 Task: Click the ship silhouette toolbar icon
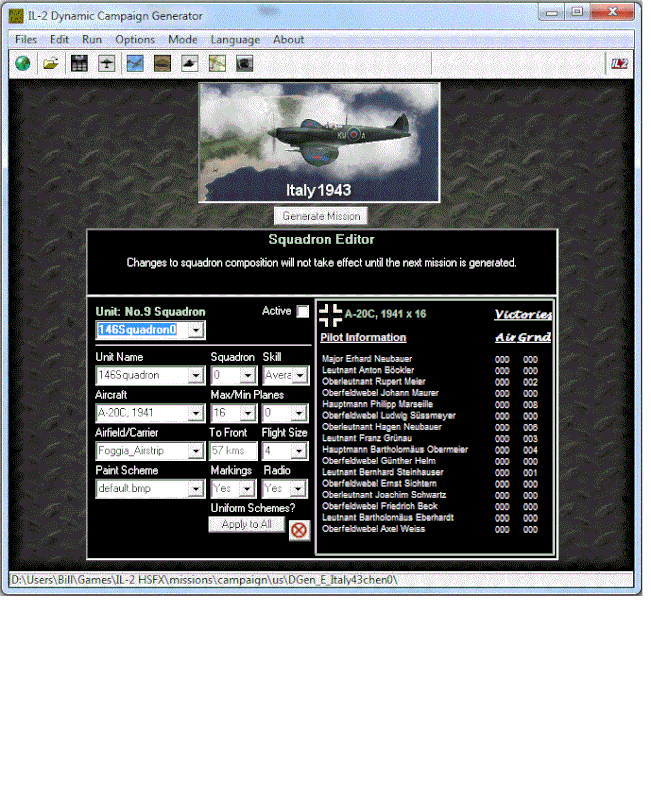click(x=190, y=64)
